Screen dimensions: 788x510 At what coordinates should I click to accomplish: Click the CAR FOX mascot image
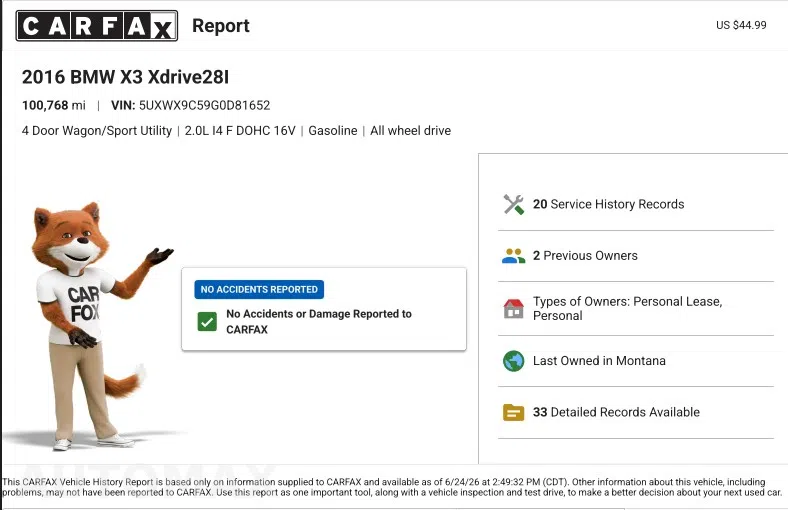pos(95,326)
